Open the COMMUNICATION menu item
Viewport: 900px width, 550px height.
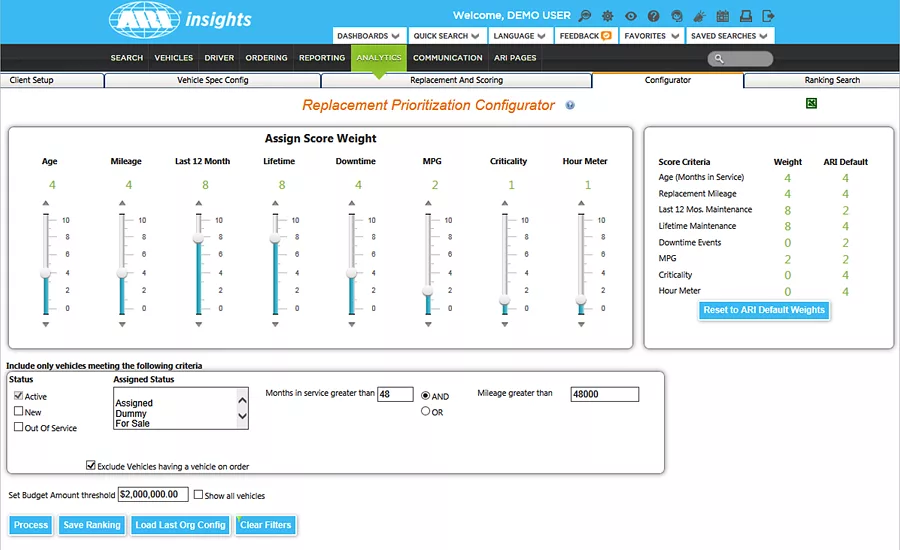tap(448, 58)
